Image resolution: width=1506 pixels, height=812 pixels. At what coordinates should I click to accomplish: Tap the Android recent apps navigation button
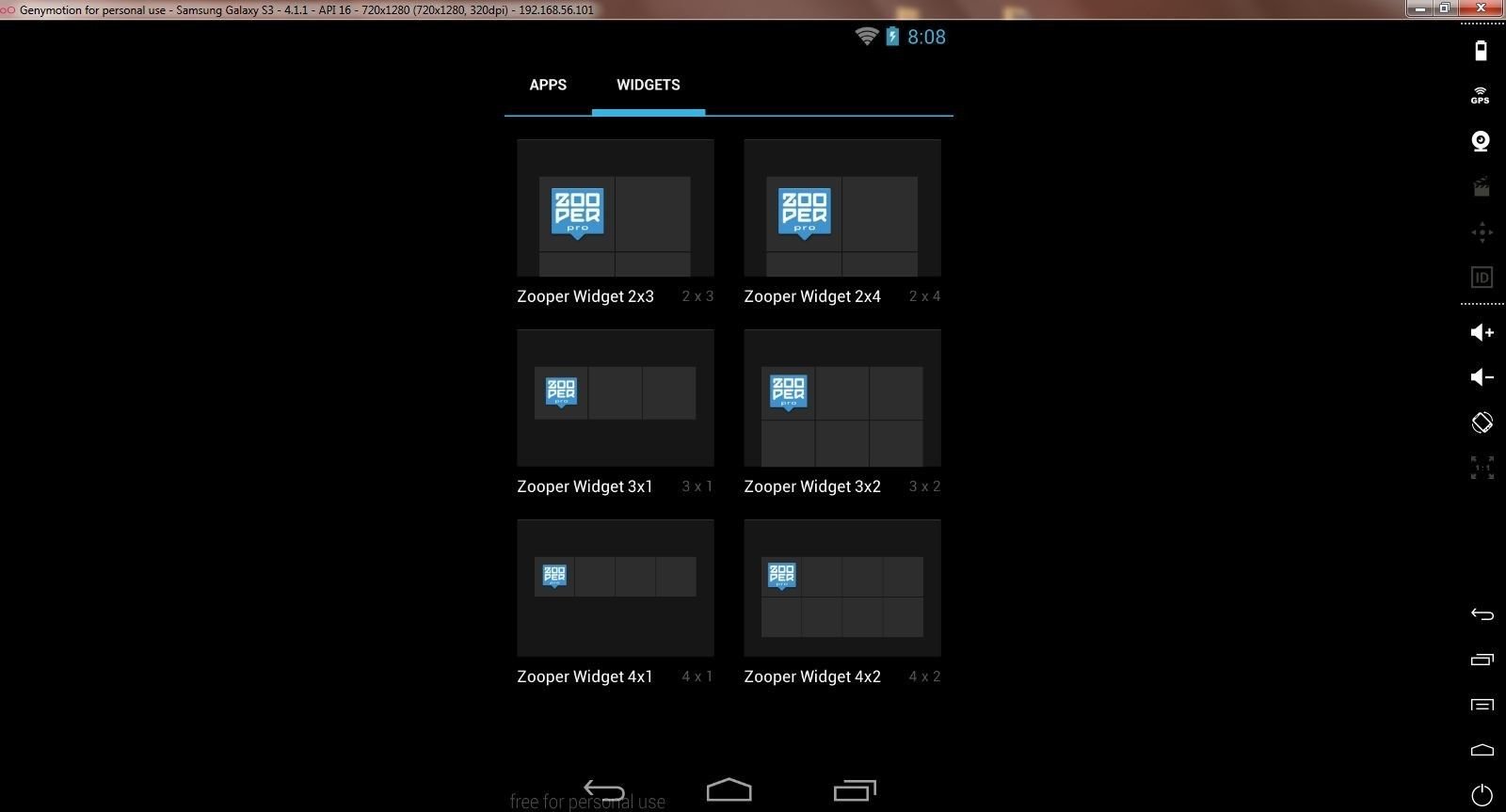(x=855, y=790)
